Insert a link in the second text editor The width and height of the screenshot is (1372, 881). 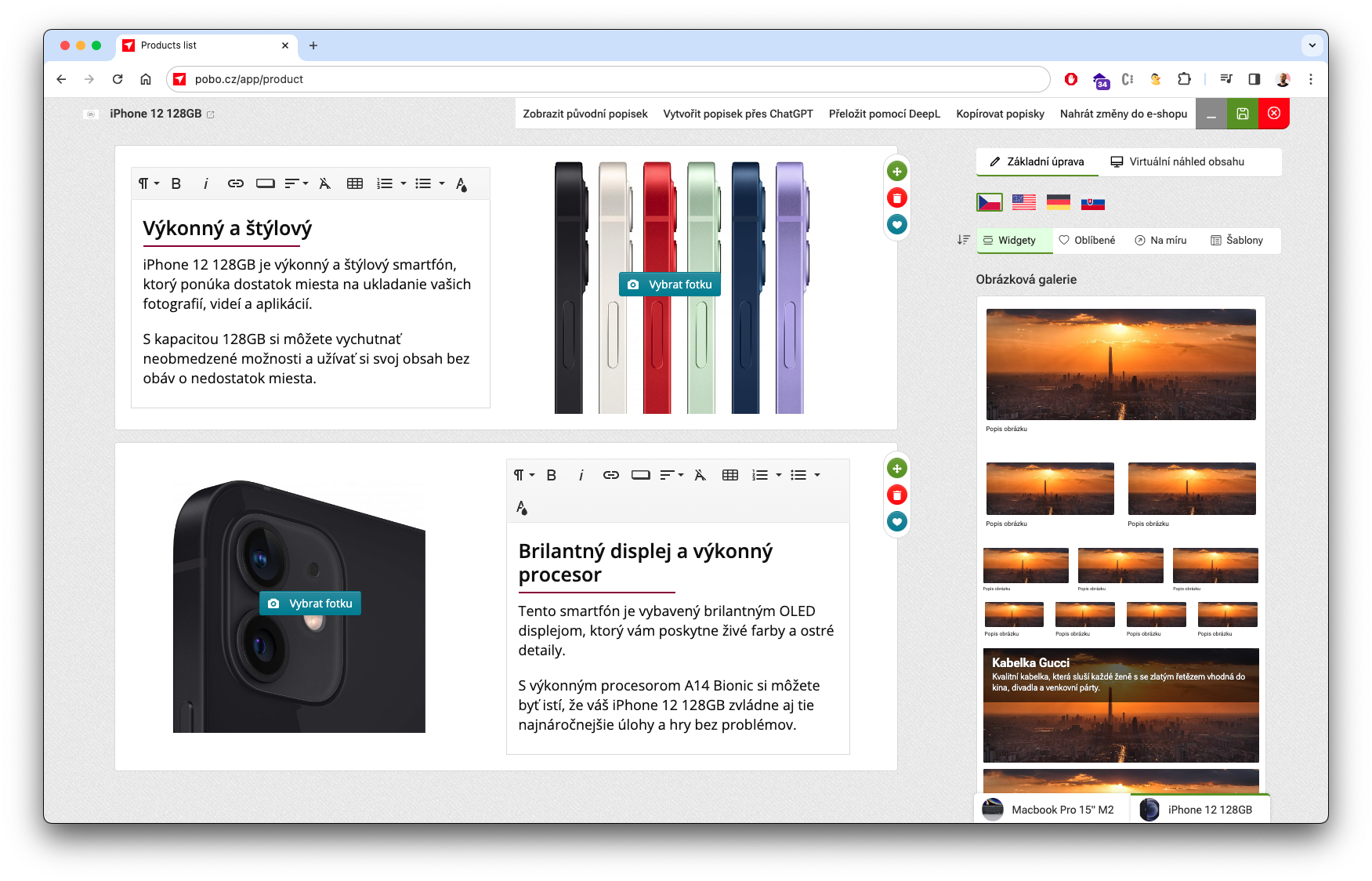pyautogui.click(x=610, y=475)
